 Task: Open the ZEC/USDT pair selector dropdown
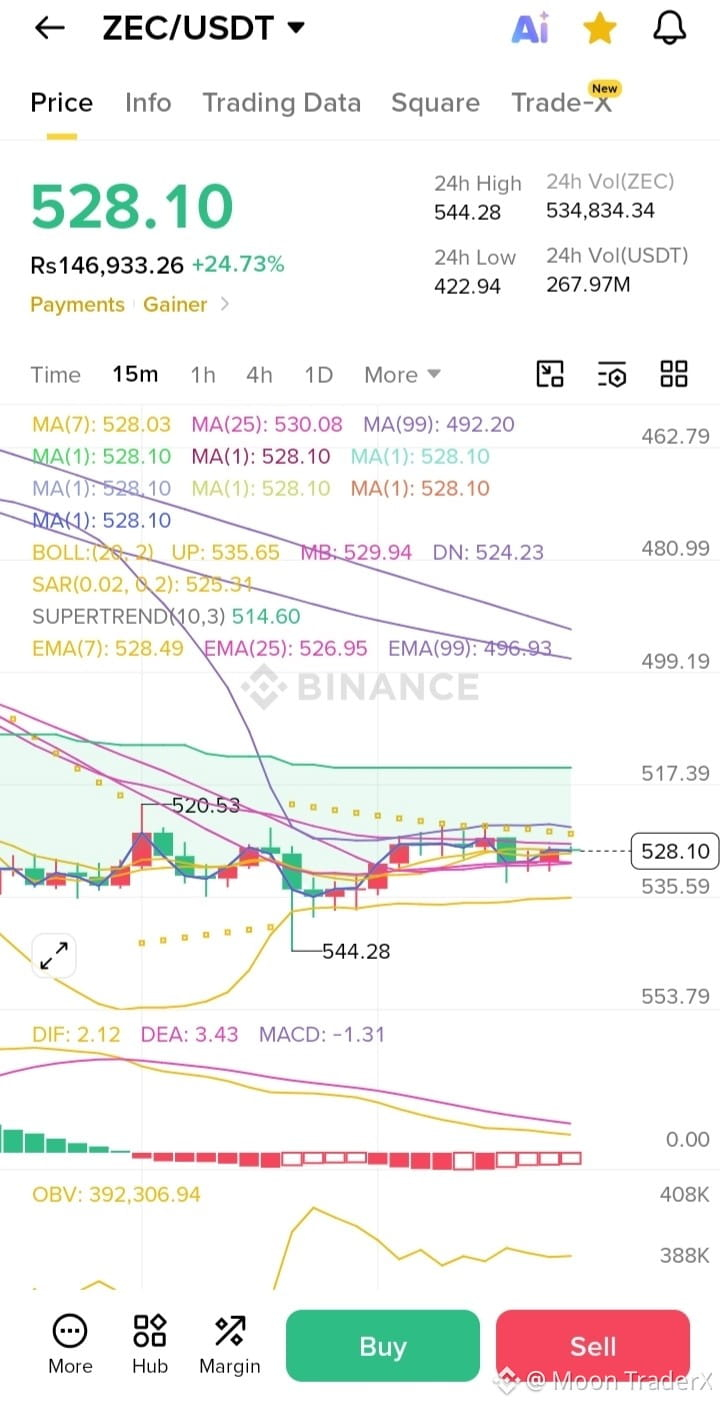pyautogui.click(x=203, y=28)
